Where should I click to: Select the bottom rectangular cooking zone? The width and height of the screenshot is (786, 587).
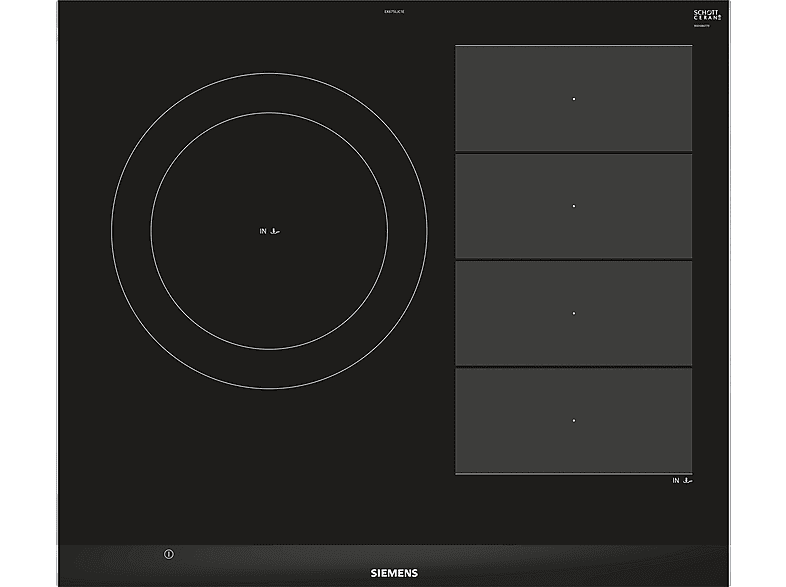coord(573,421)
